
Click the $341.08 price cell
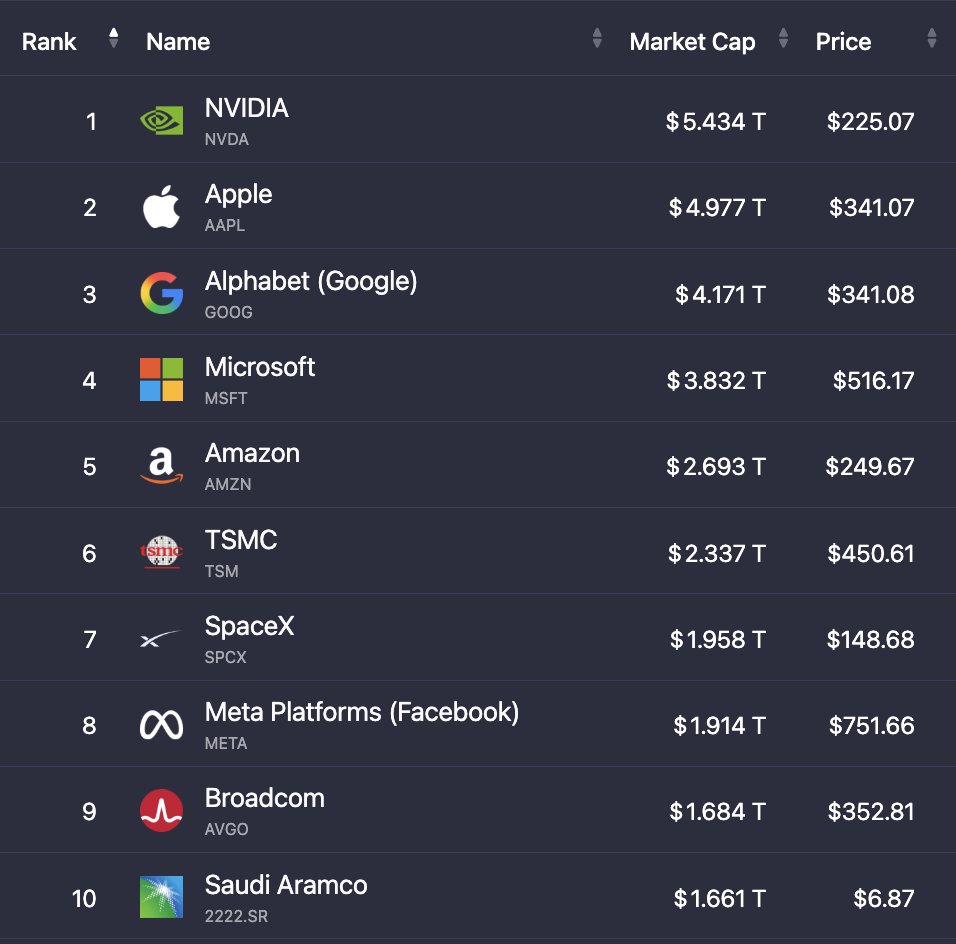[871, 295]
